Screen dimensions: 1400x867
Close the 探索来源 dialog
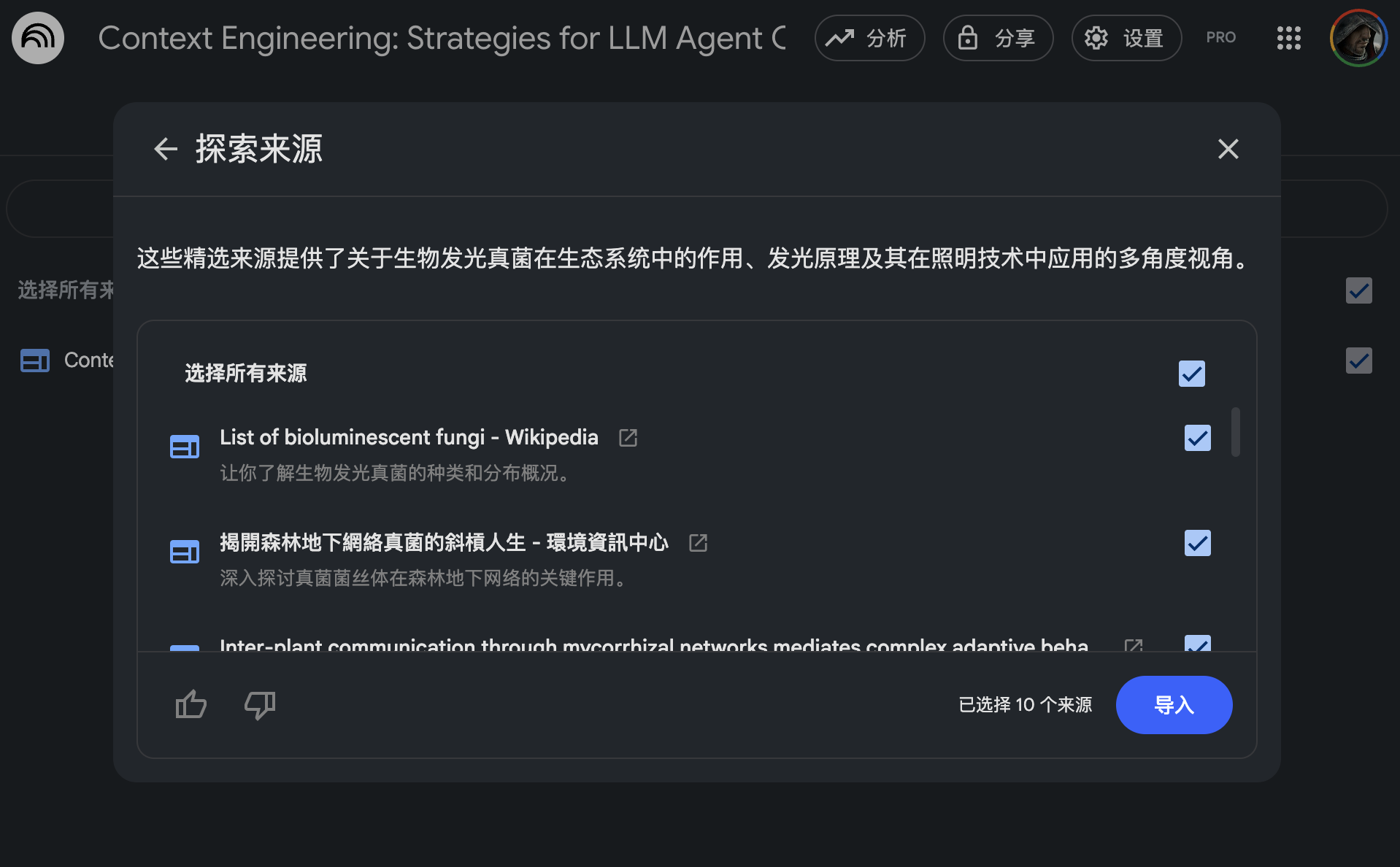coord(1228,149)
